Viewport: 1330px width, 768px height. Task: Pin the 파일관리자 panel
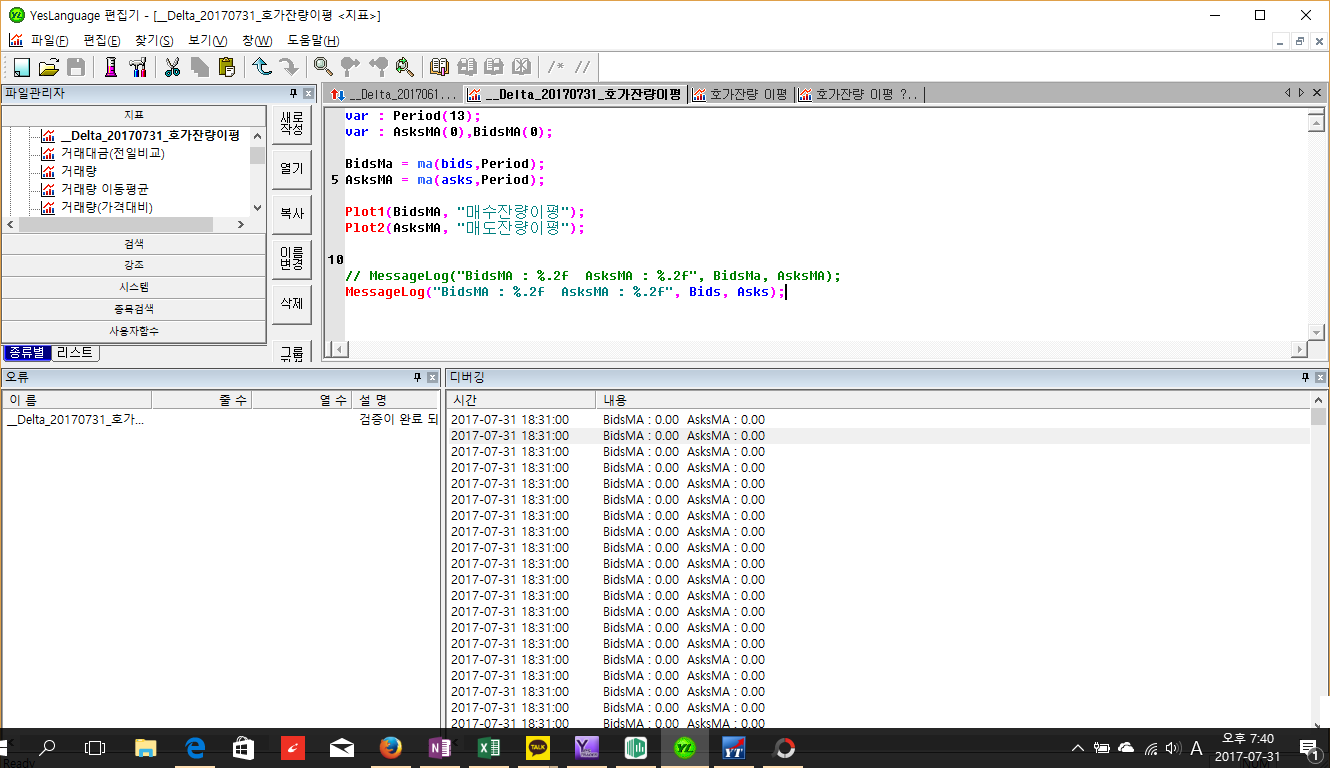[293, 94]
